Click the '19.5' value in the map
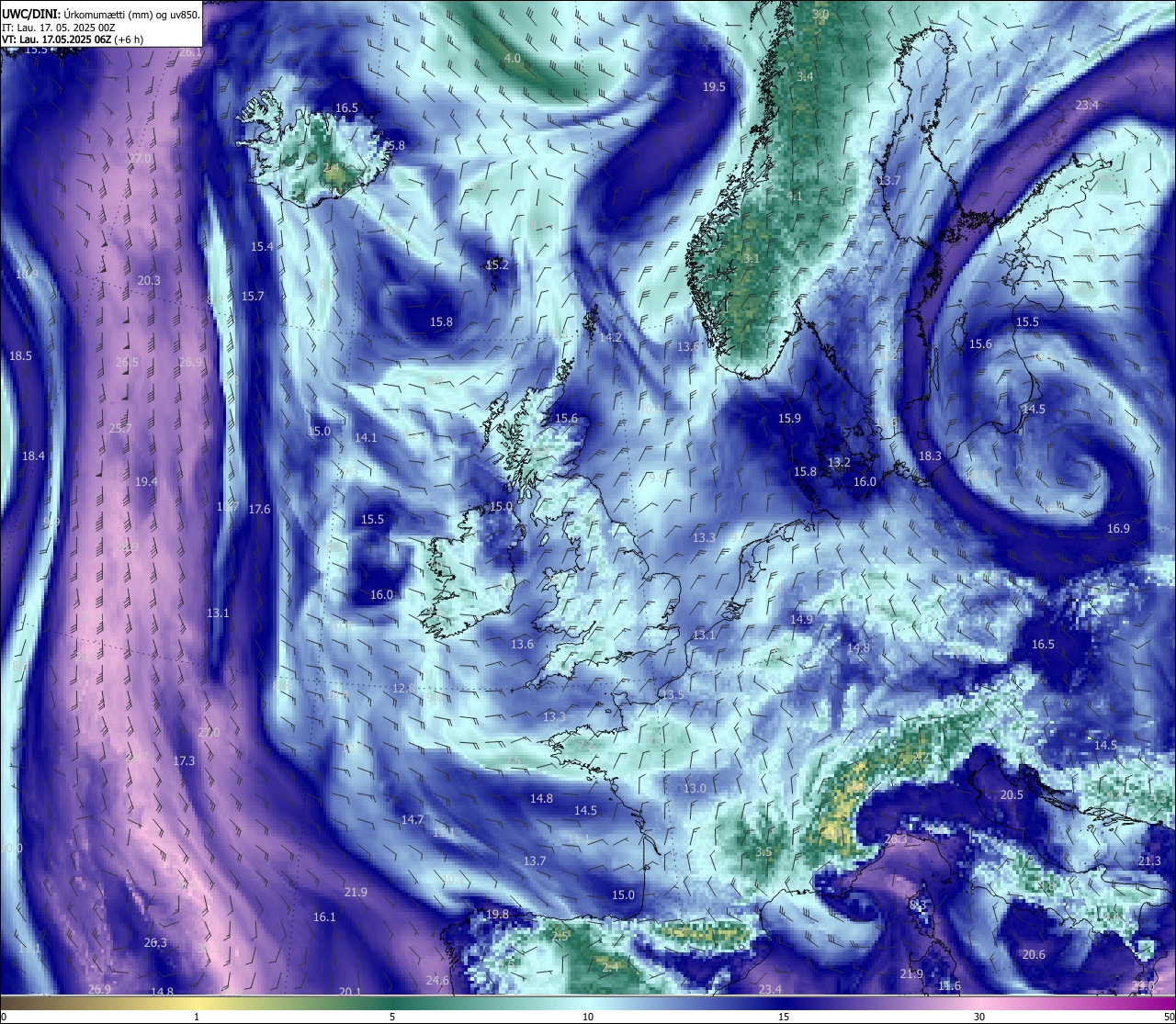Viewport: 1176px width, 1024px height. pyautogui.click(x=714, y=86)
